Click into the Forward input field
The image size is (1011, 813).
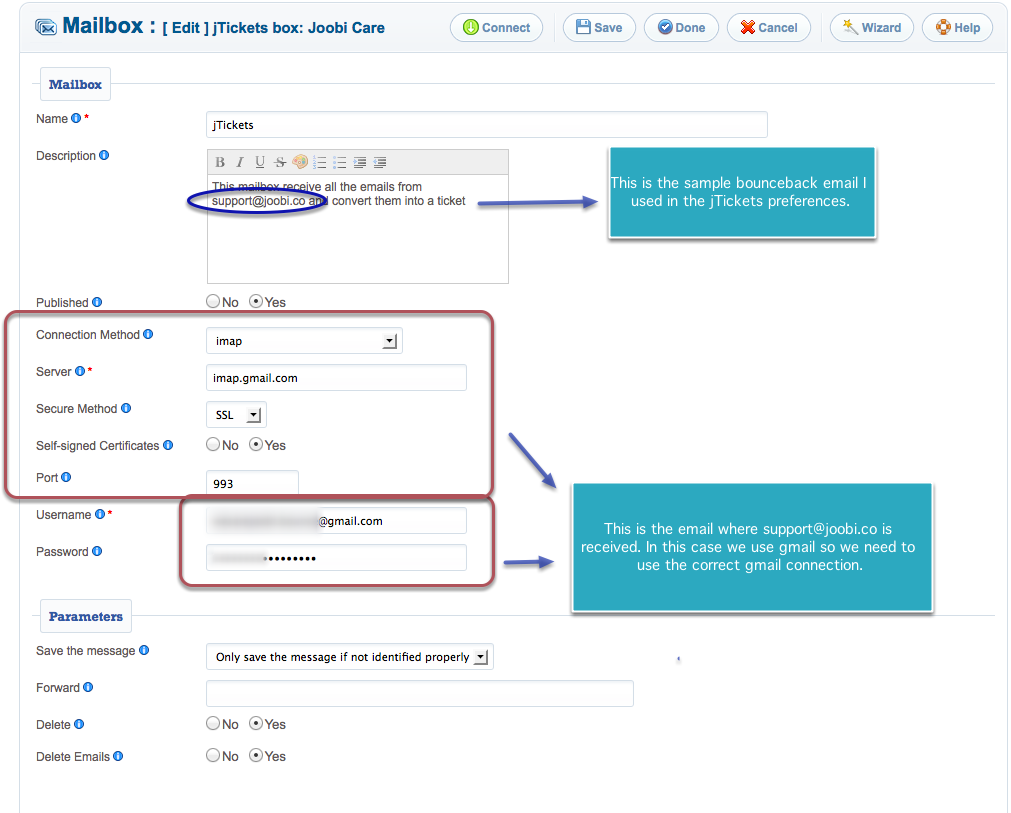coord(419,694)
